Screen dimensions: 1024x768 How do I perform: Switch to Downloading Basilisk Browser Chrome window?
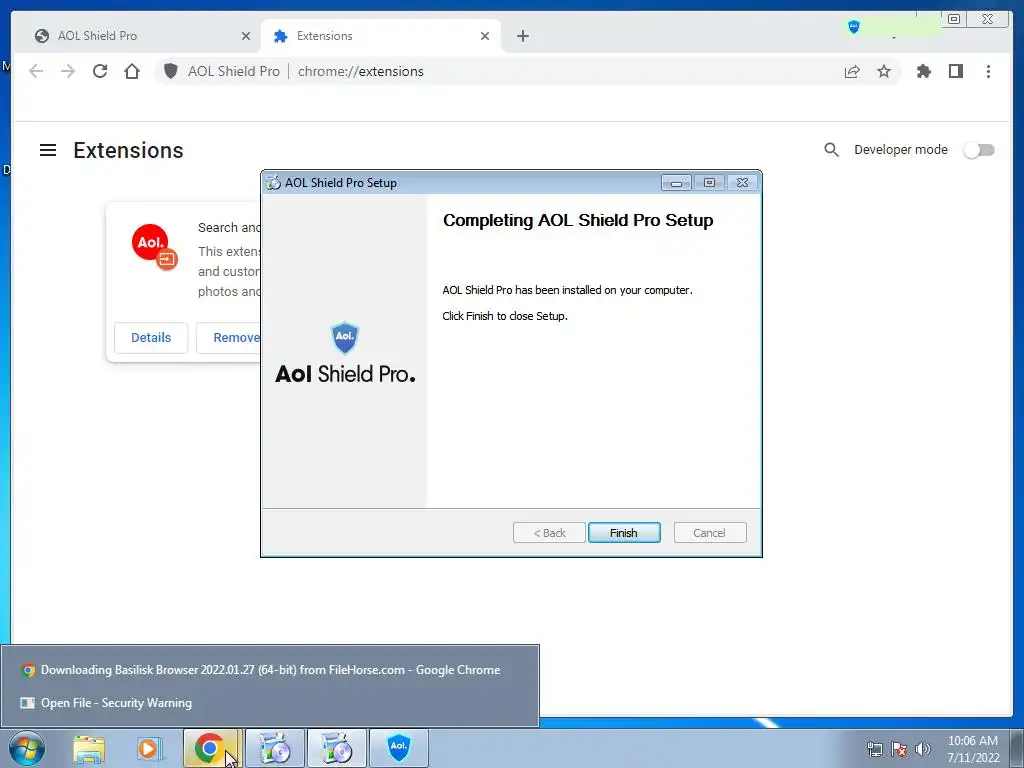click(x=270, y=670)
